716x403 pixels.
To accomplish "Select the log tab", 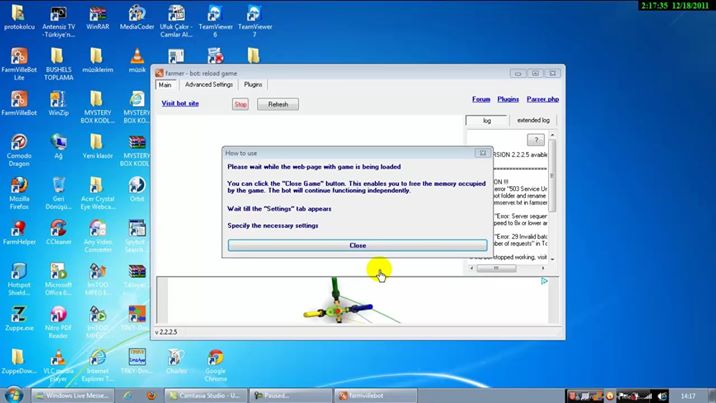I will coord(487,120).
